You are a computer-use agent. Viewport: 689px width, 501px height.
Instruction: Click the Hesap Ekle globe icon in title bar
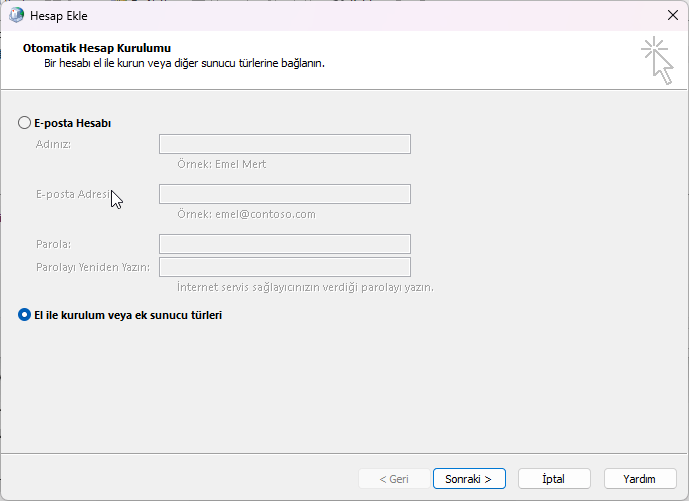pyautogui.click(x=17, y=15)
